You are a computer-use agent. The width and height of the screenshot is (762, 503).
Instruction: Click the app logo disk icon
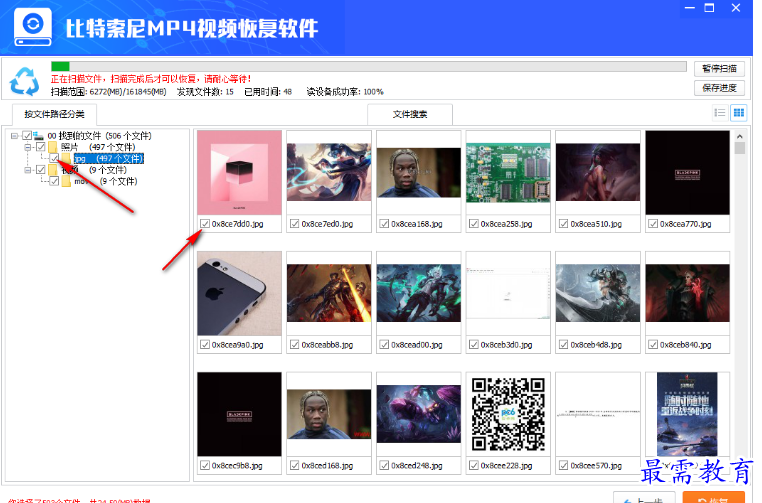click(x=33, y=28)
